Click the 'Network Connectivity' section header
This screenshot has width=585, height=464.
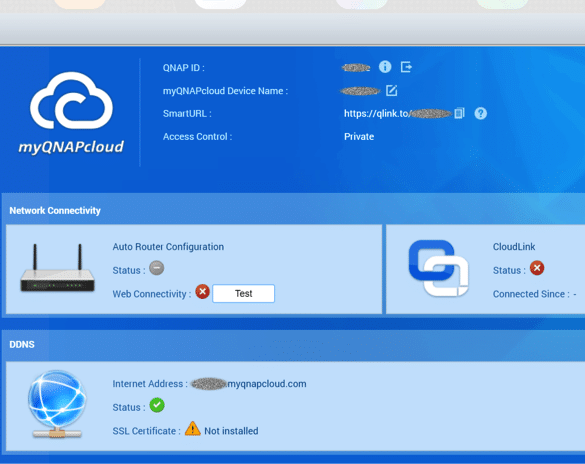point(55,210)
